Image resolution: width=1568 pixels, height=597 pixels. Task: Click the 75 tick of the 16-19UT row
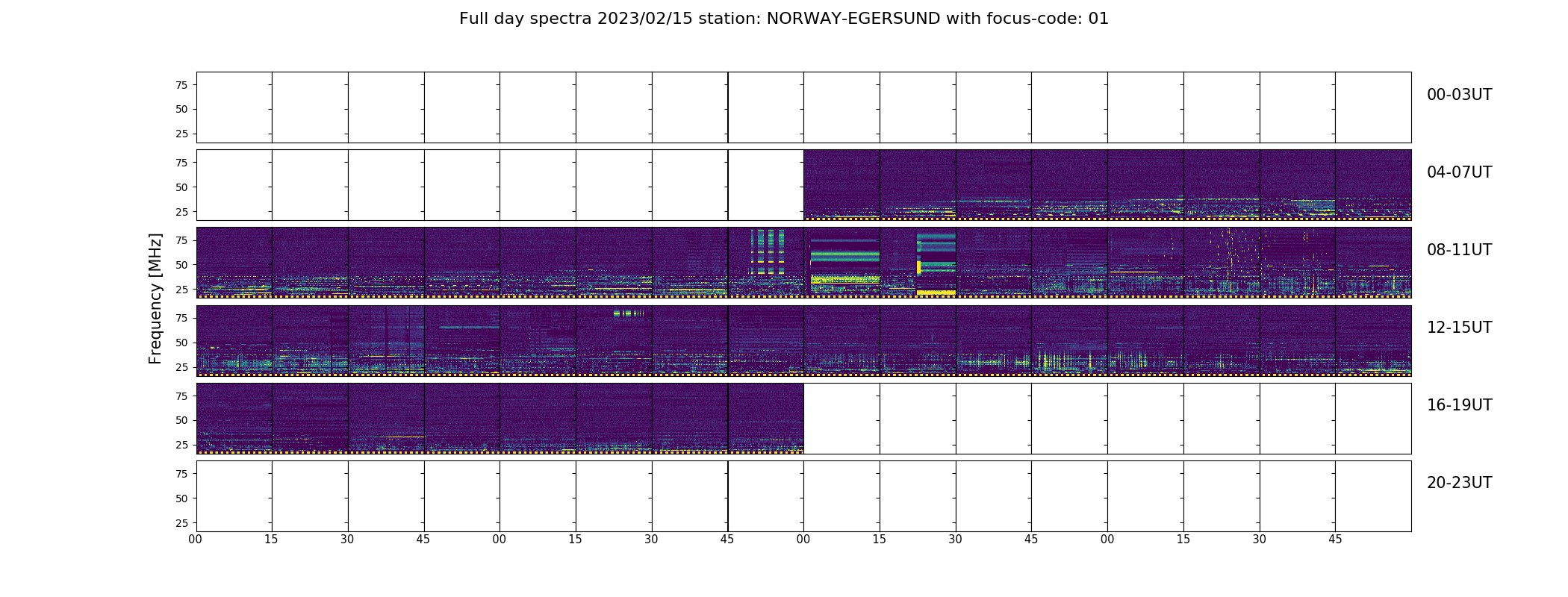point(181,396)
